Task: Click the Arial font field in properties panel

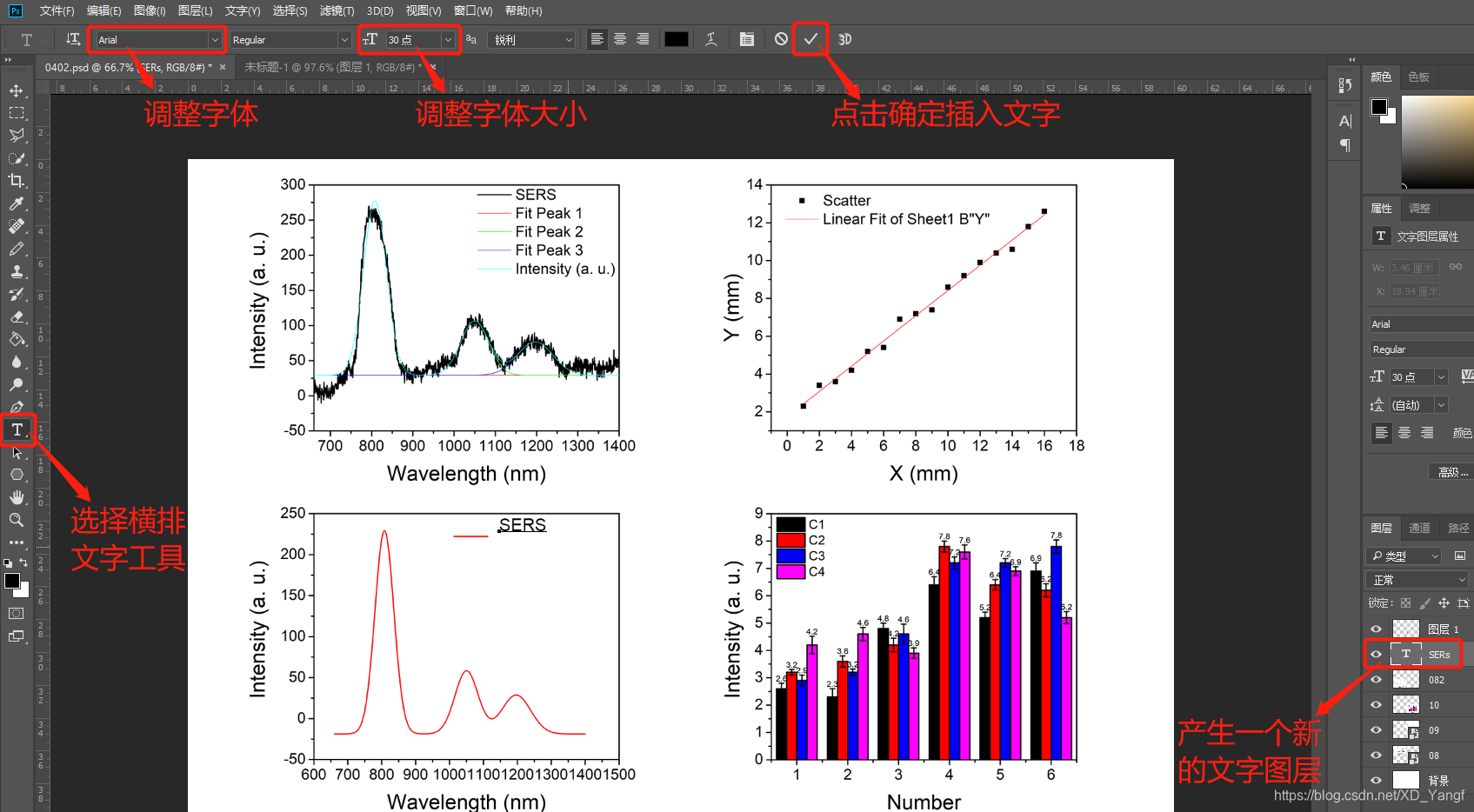Action: tap(1421, 324)
